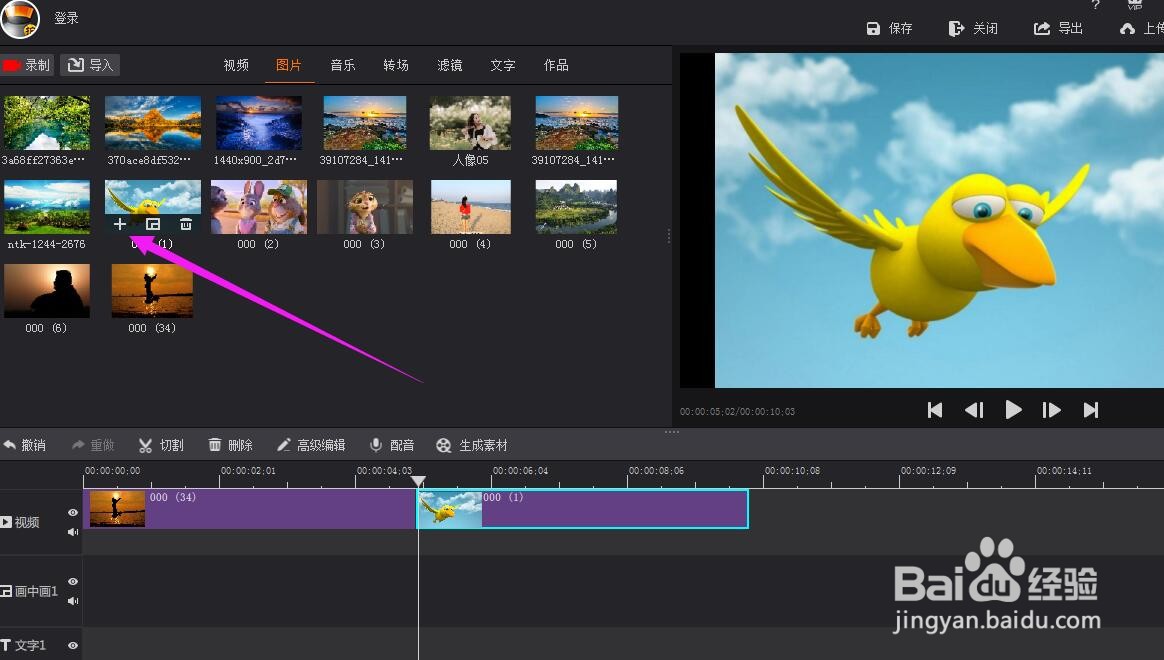Screen dimensions: 1164x660
Task: Click trash icon on bird thumbnail
Action: tap(186, 223)
